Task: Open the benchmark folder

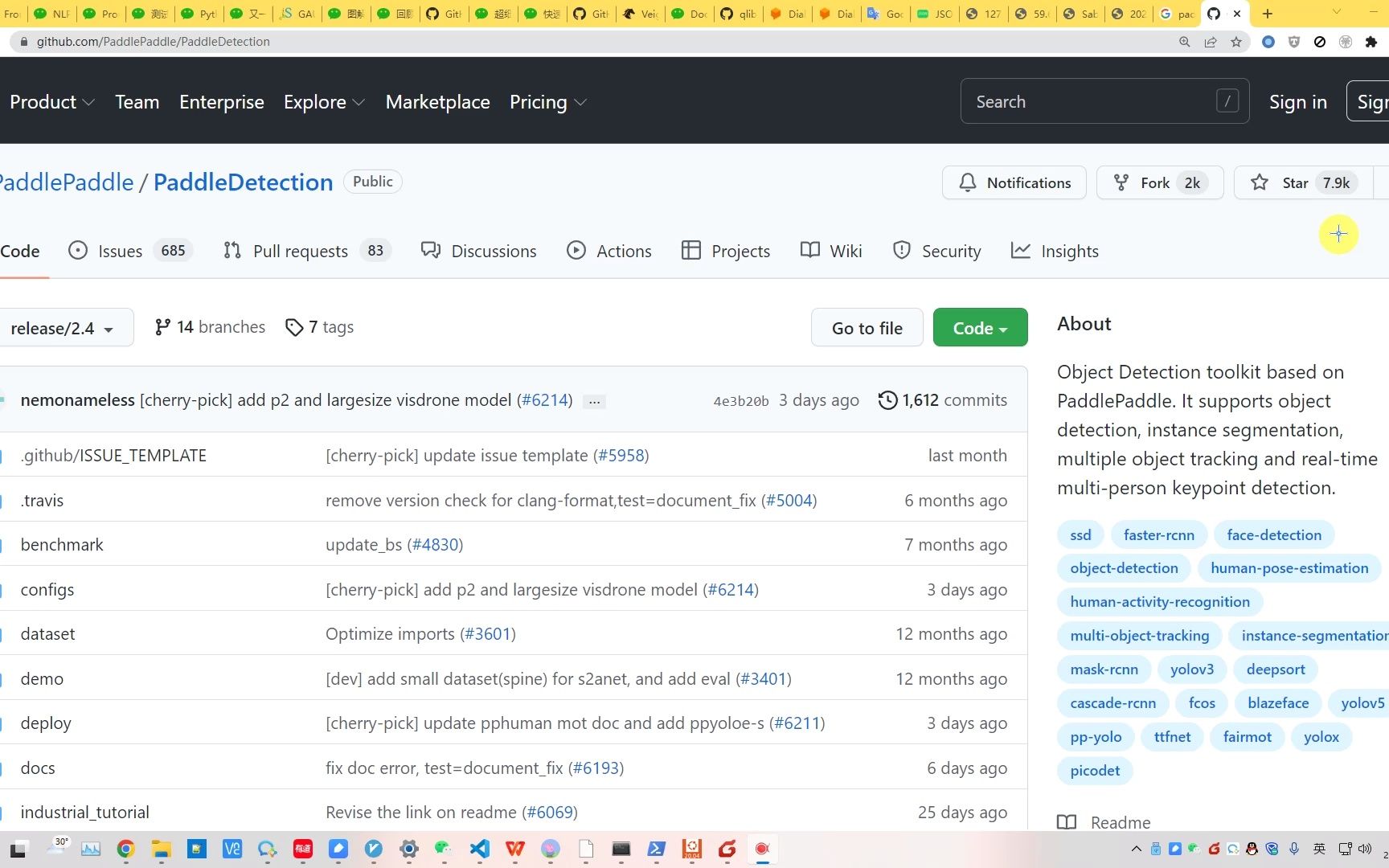Action: pos(62,545)
